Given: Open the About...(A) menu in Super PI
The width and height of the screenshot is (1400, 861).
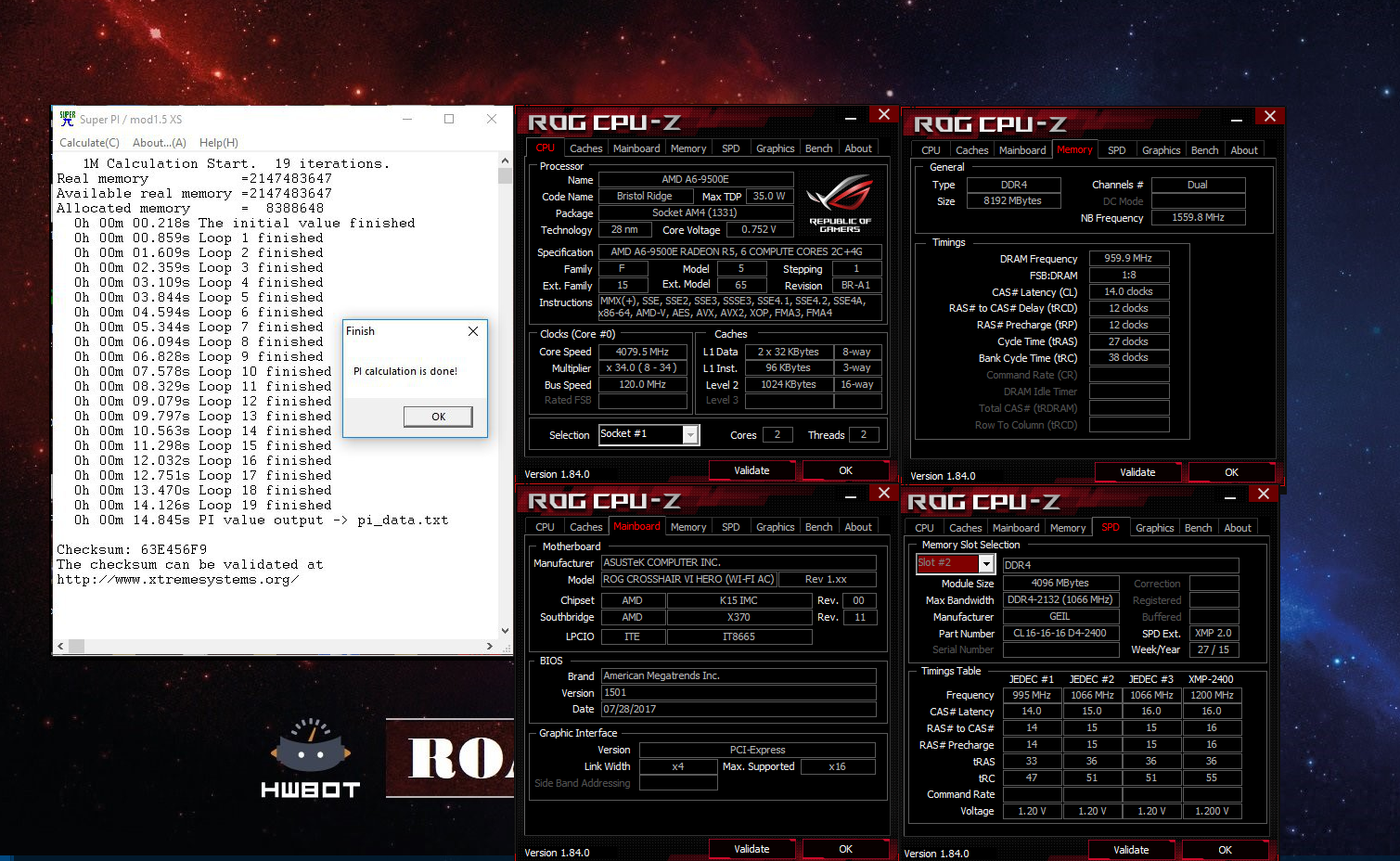Looking at the screenshot, I should [159, 143].
